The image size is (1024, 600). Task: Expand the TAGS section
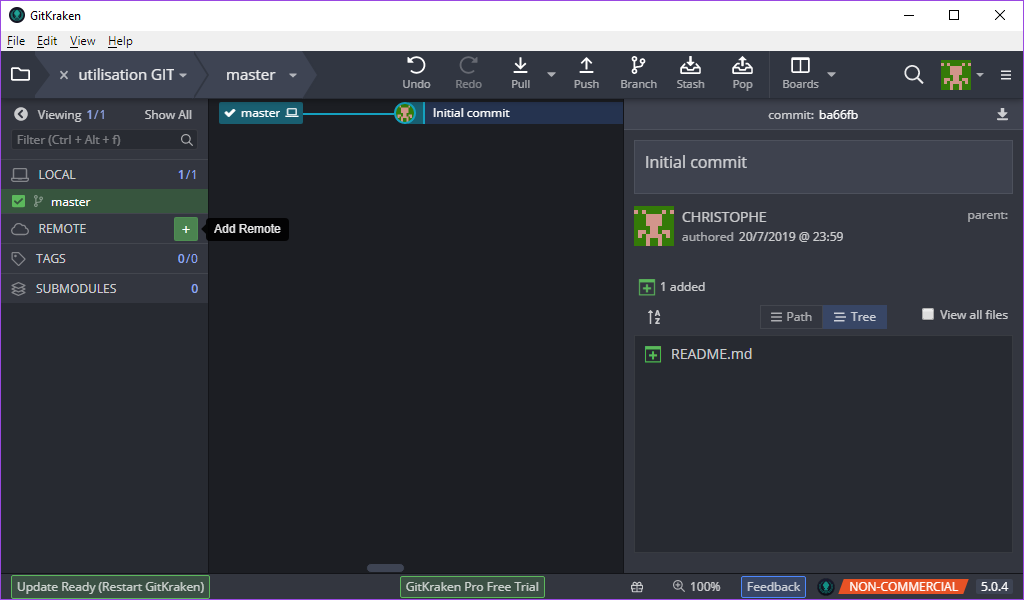104,259
